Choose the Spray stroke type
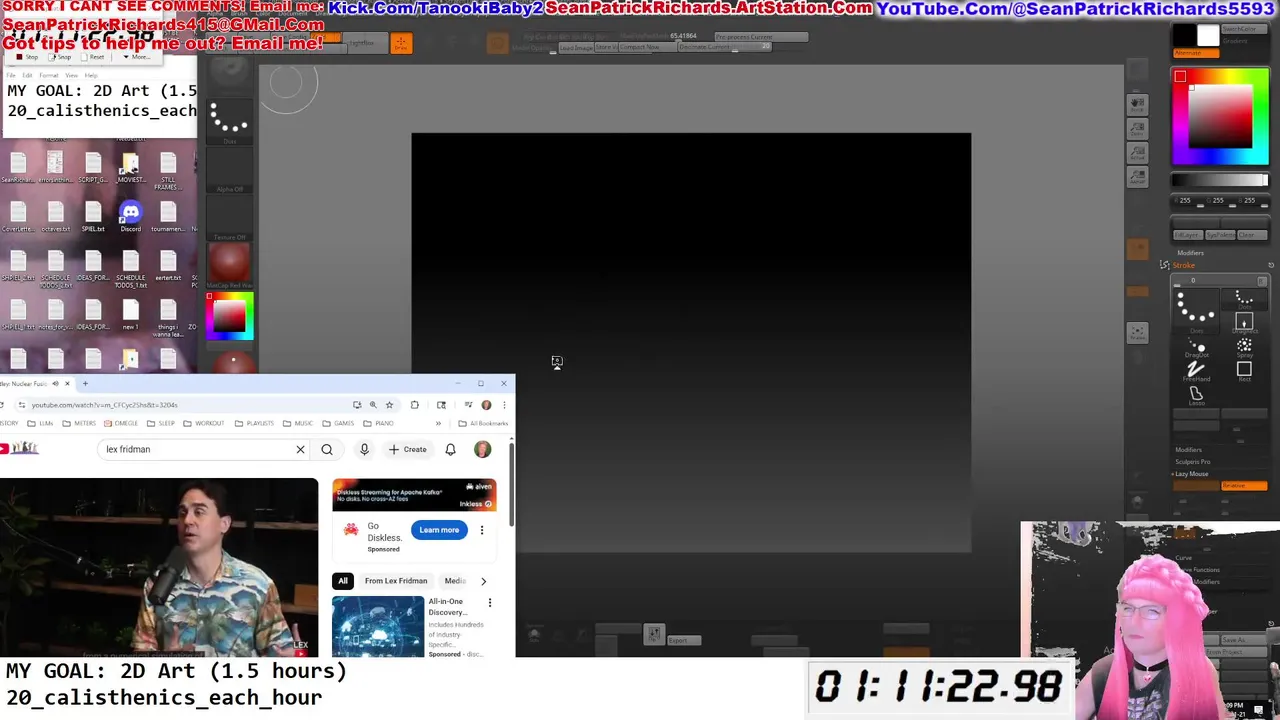Viewport: 1280px width, 720px height. [x=1244, y=348]
